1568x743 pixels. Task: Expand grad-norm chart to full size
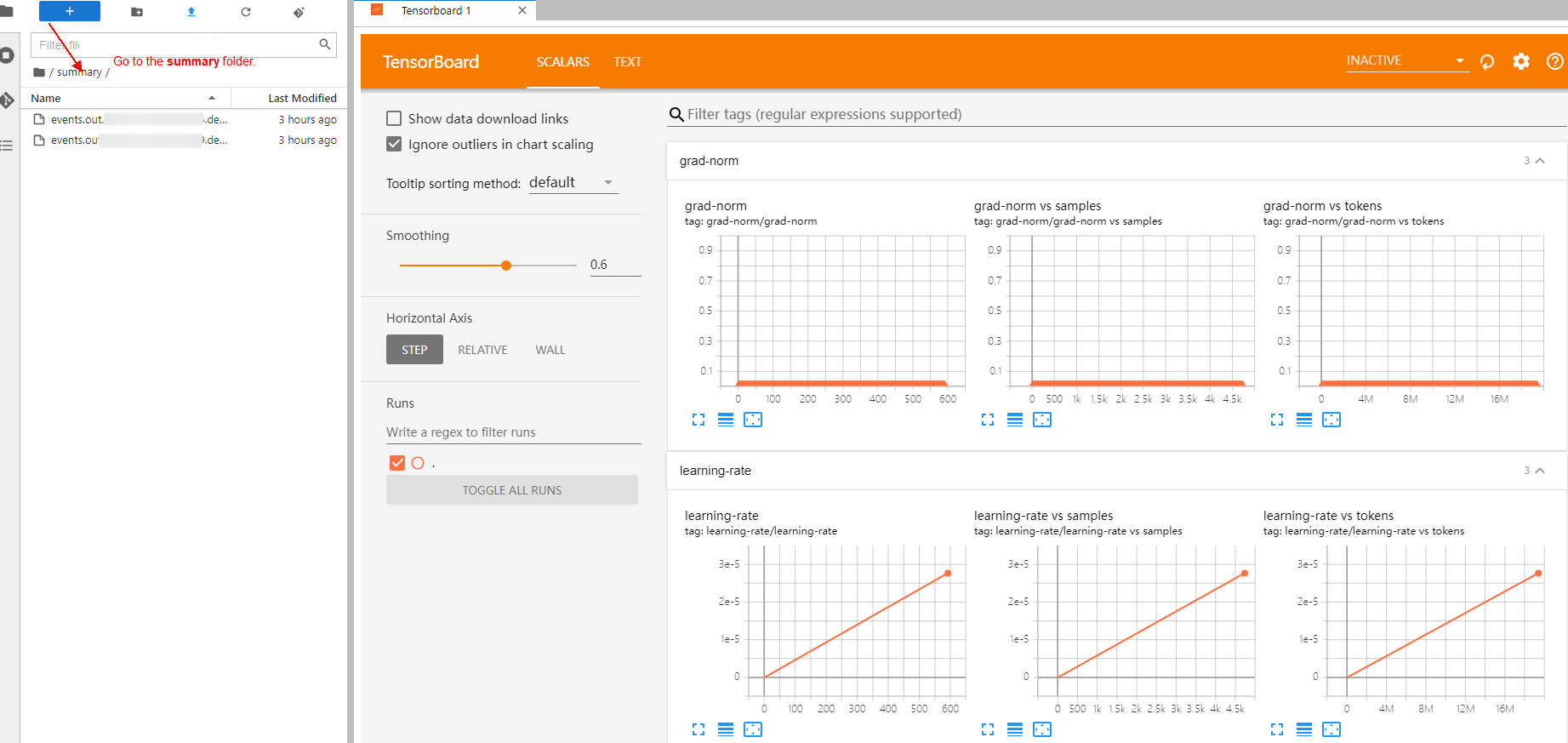tap(698, 420)
